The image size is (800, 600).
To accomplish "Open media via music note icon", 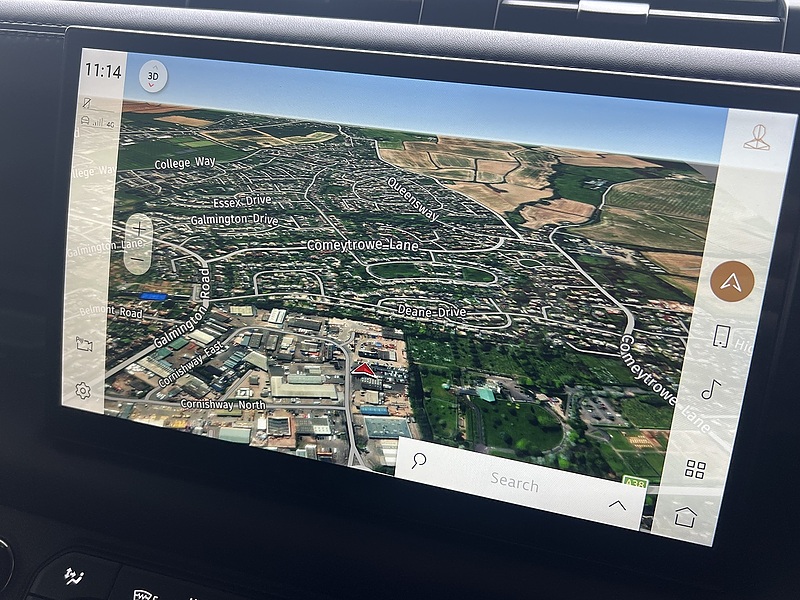I will tap(709, 389).
